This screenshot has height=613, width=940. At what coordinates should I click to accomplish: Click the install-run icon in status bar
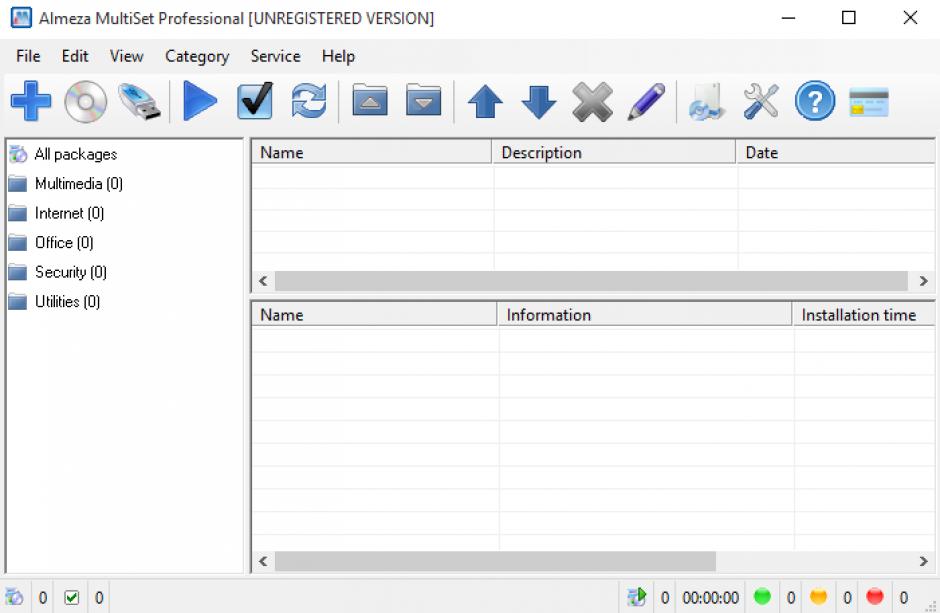[x=637, y=597]
